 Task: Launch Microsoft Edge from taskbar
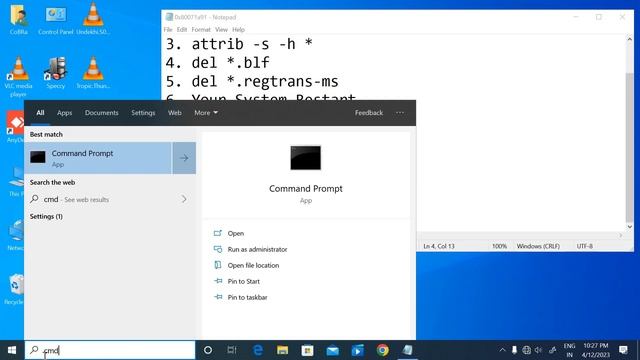[258, 350]
